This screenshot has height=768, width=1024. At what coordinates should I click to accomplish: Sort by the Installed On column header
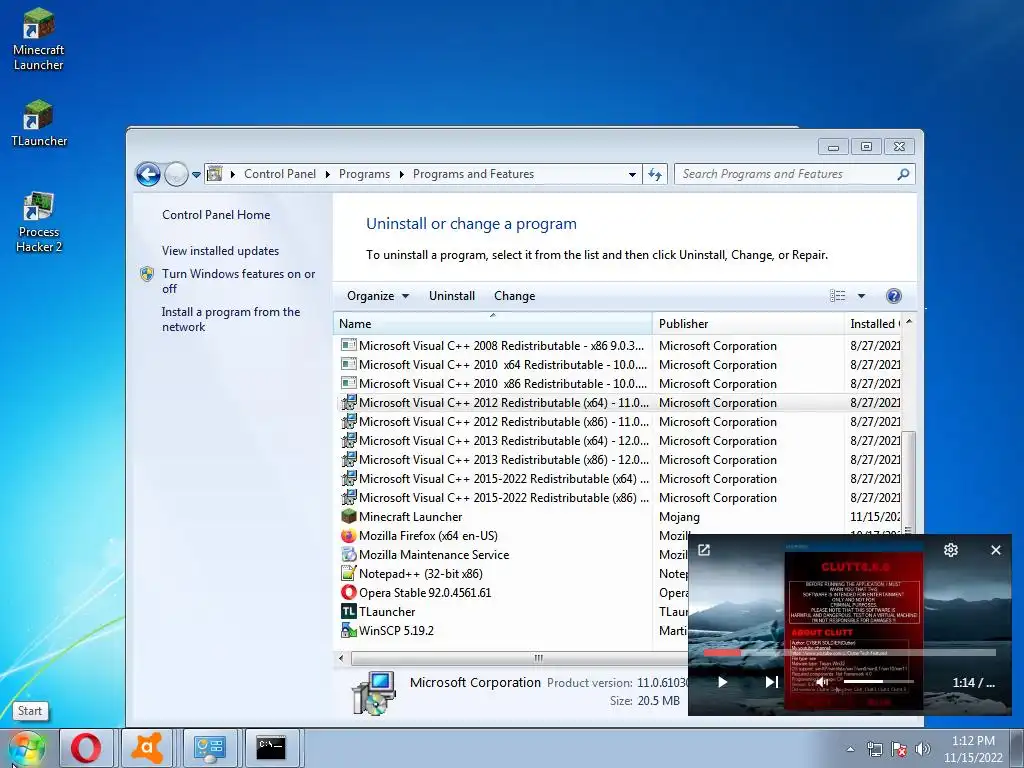pyautogui.click(x=873, y=323)
